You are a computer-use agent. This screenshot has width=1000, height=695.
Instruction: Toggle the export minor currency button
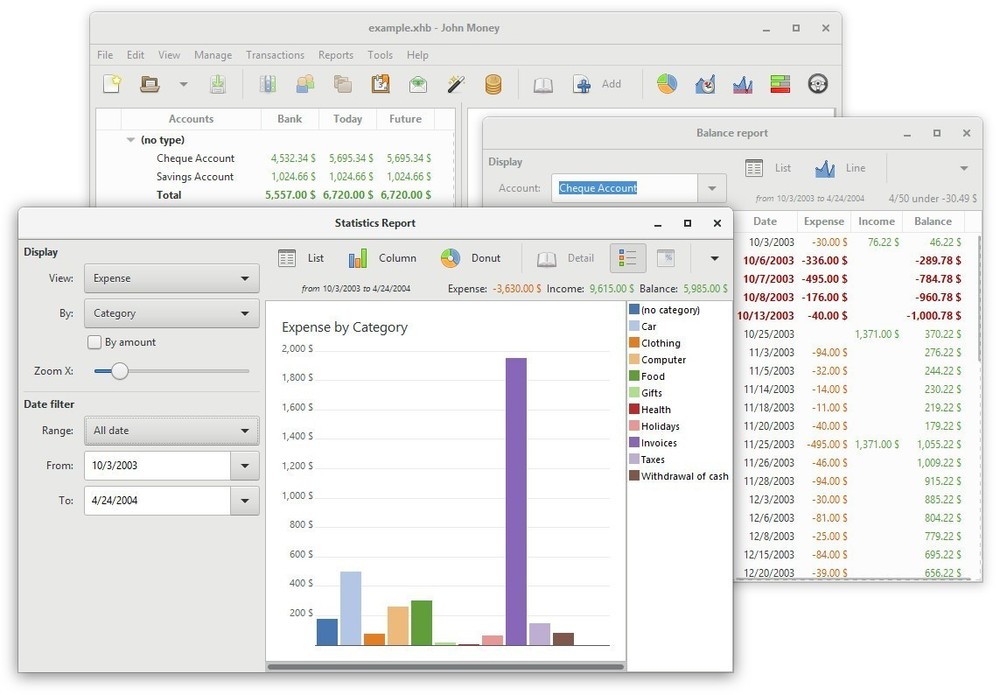click(x=666, y=258)
